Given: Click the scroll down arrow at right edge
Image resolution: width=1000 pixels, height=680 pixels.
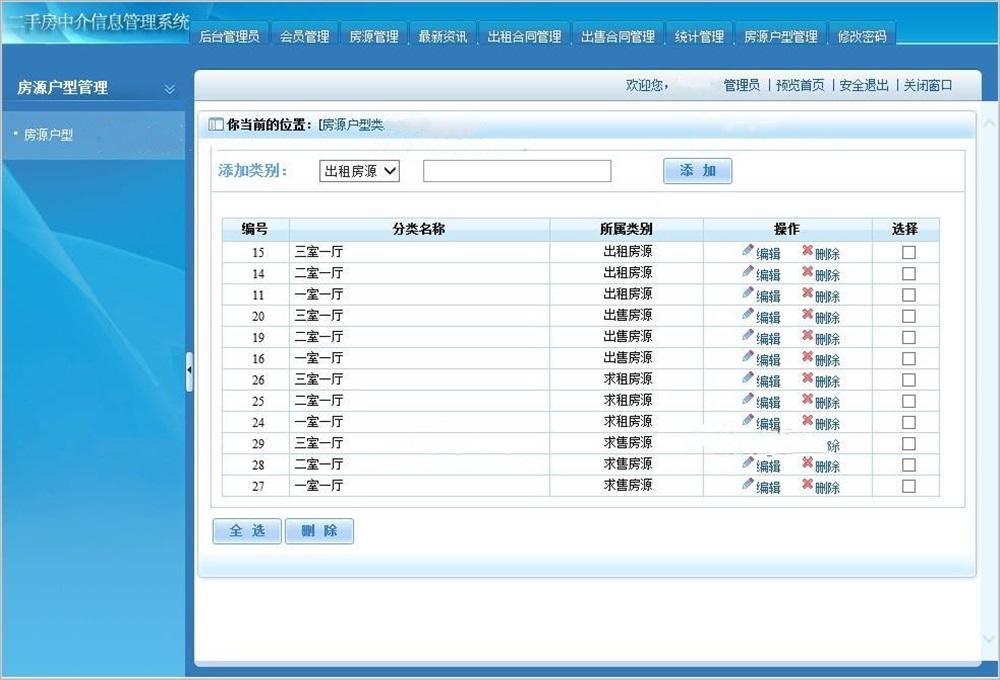Looking at the screenshot, I should click(x=989, y=638).
